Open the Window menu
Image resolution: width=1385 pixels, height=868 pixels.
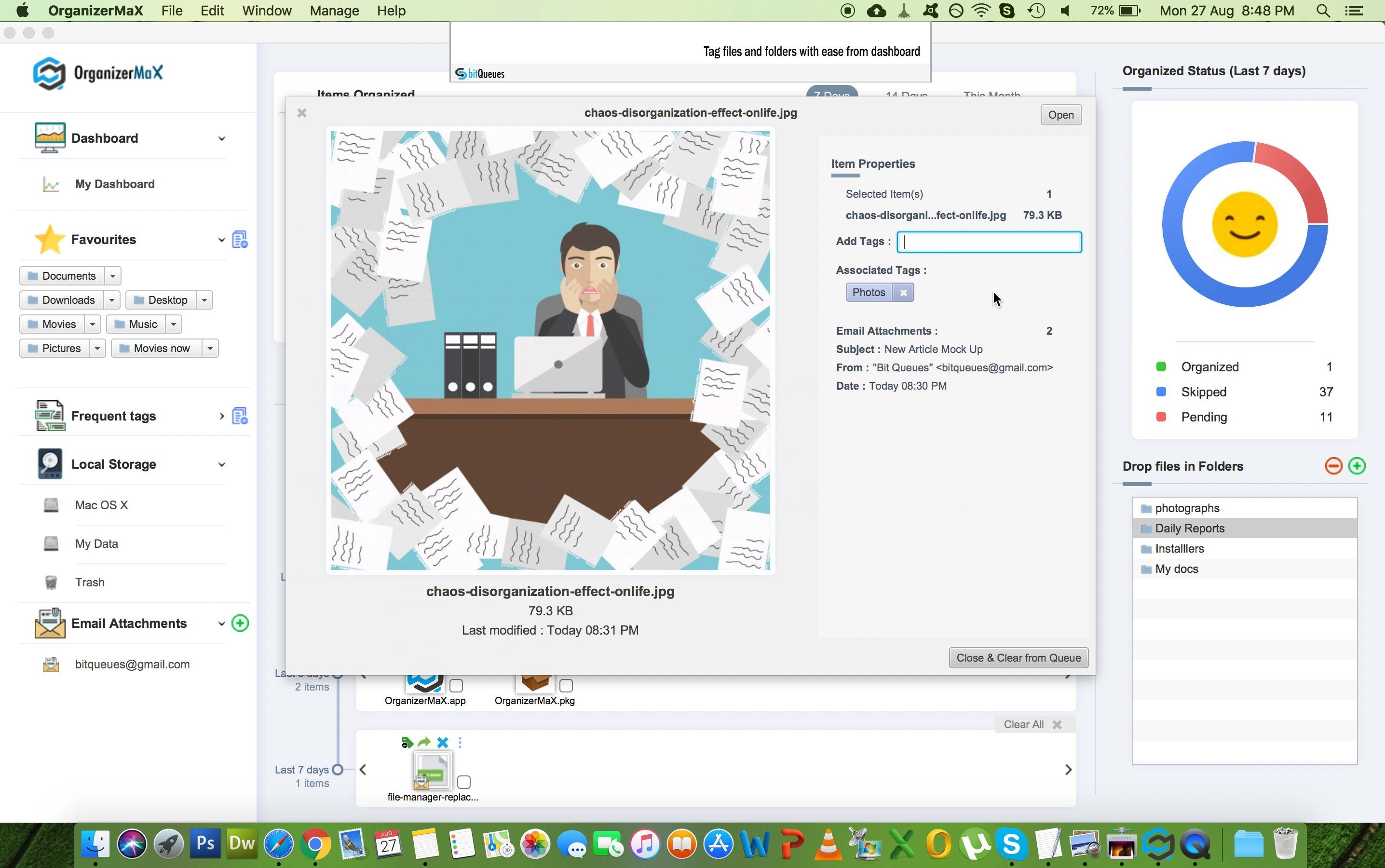click(267, 11)
